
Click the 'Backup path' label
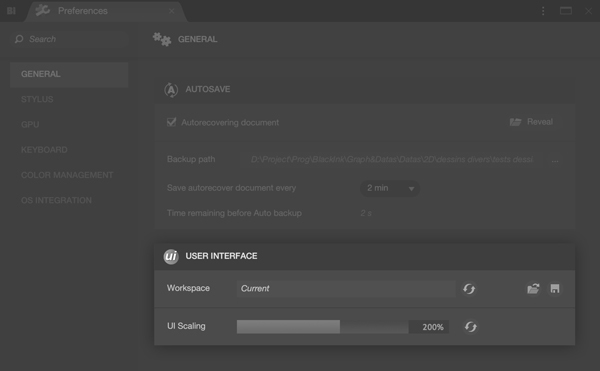[x=191, y=159]
